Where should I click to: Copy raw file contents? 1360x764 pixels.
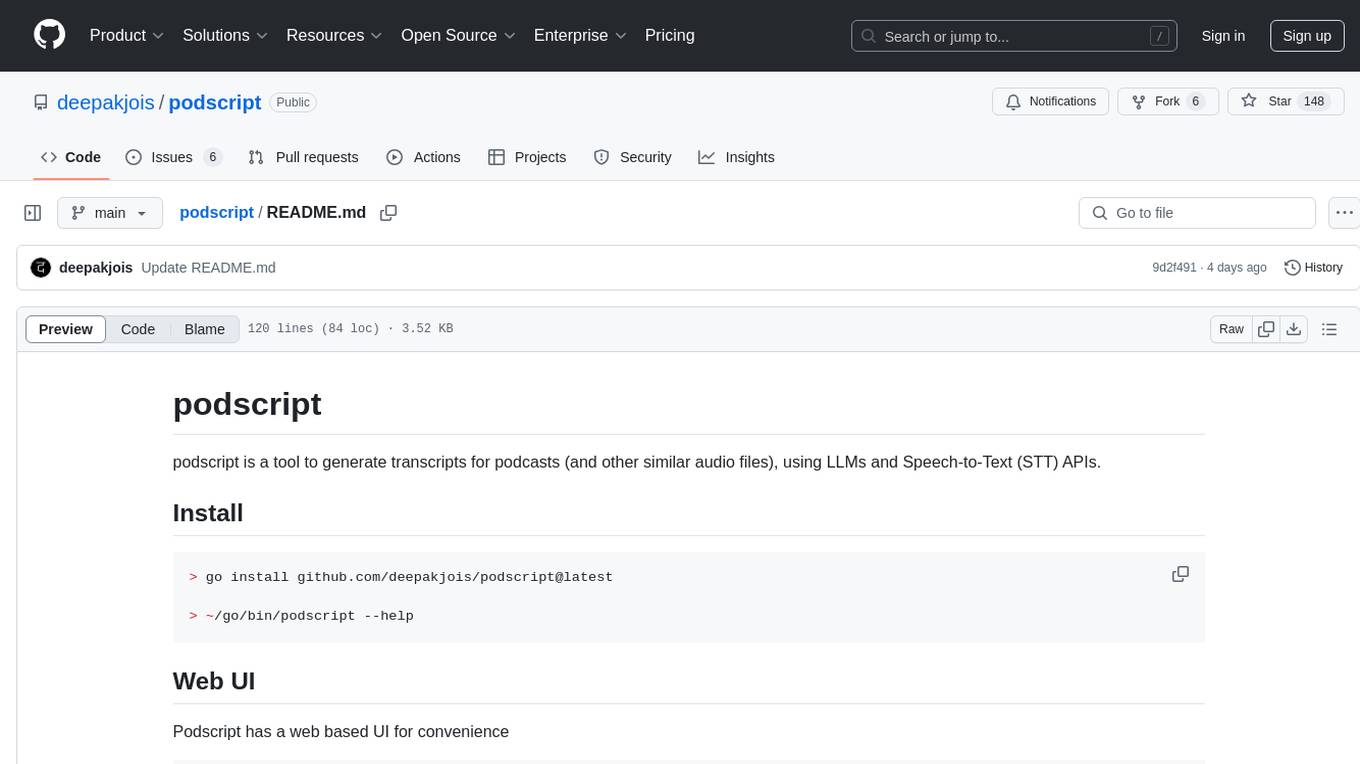pyautogui.click(x=1267, y=329)
